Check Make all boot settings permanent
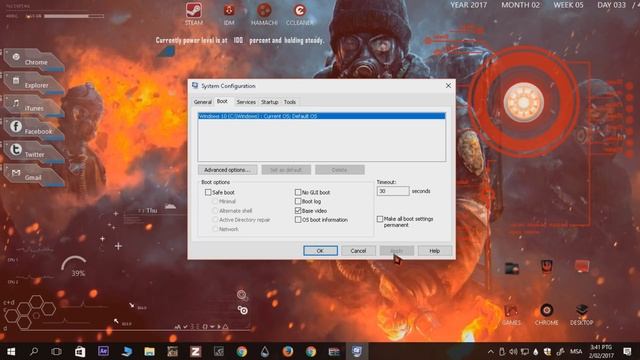 380,219
